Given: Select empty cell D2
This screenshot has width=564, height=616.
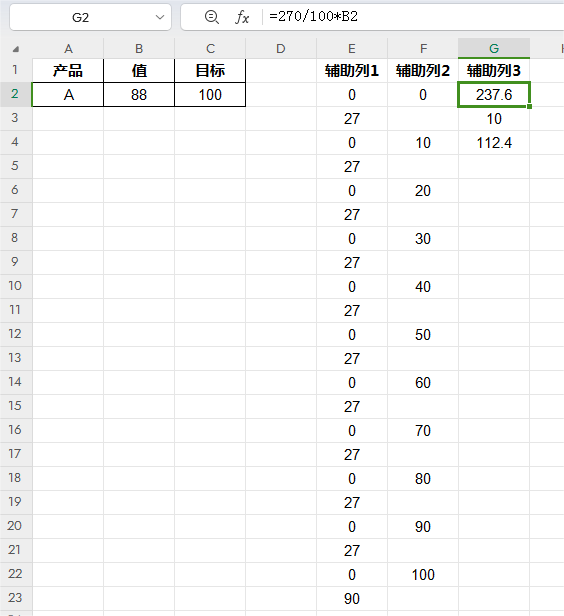Looking at the screenshot, I should click(x=281, y=95).
